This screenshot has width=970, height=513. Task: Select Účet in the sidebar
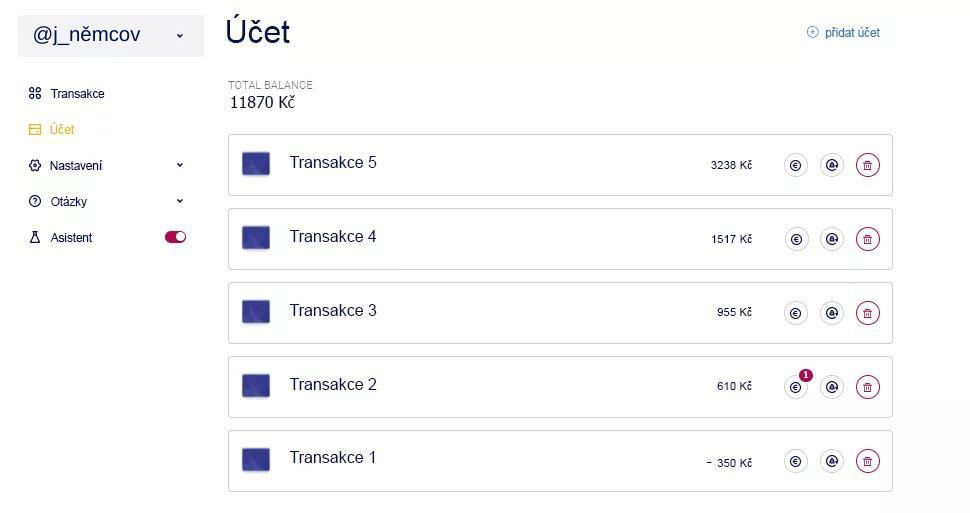pyautogui.click(x=61, y=130)
